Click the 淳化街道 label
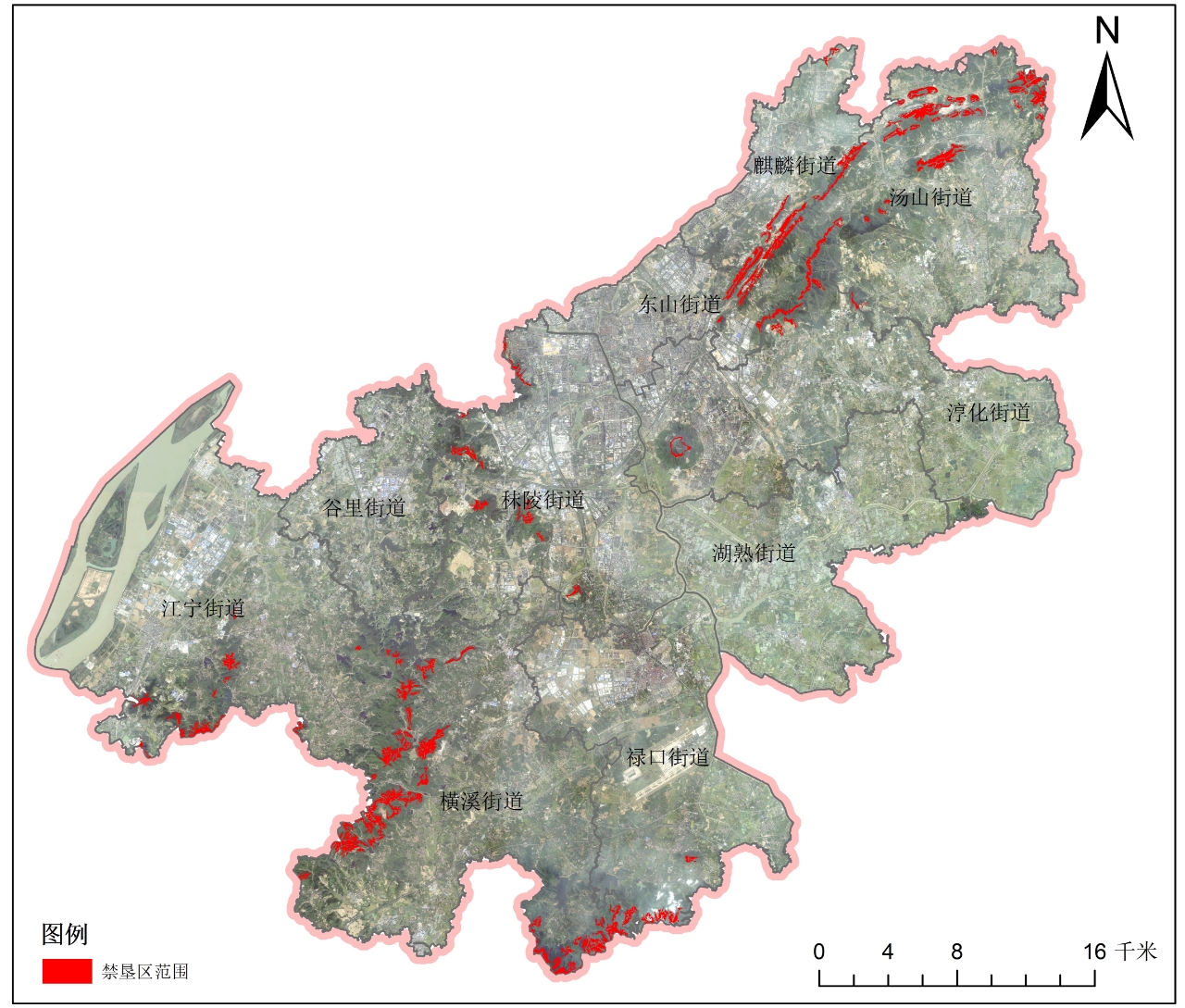This screenshot has width=1185, height=1008. 988,413
